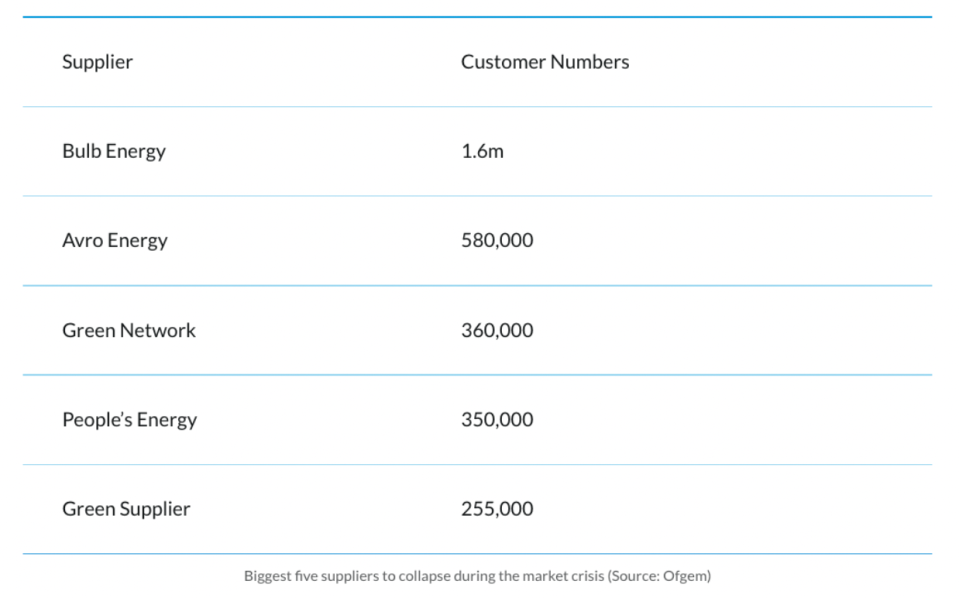This screenshot has width=959, height=598.
Task: Click the 350,000 customer value
Action: pos(497,419)
